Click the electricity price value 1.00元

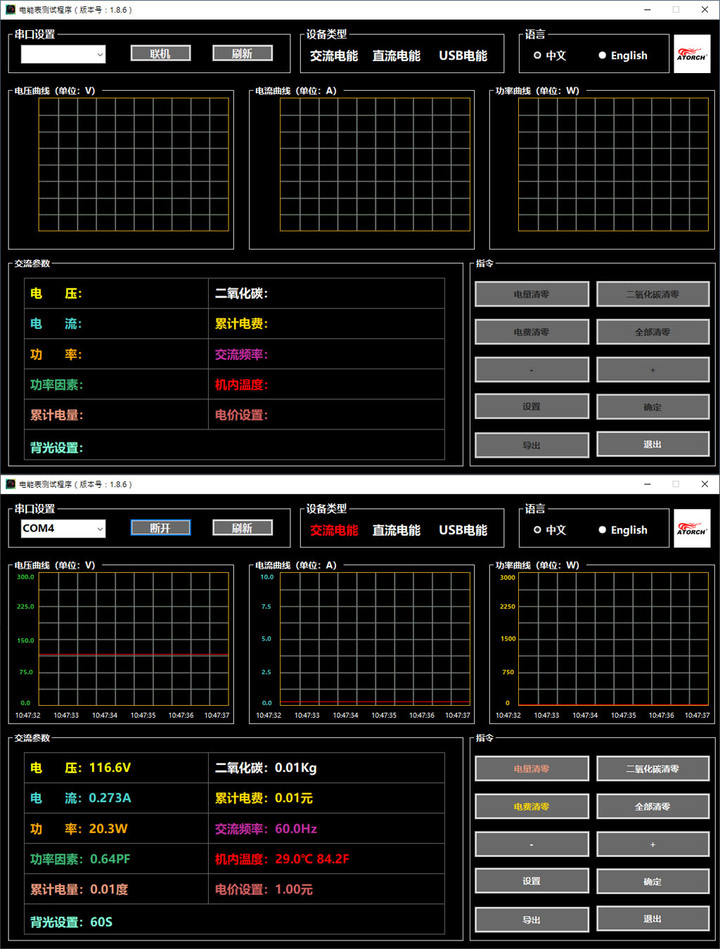tap(293, 889)
